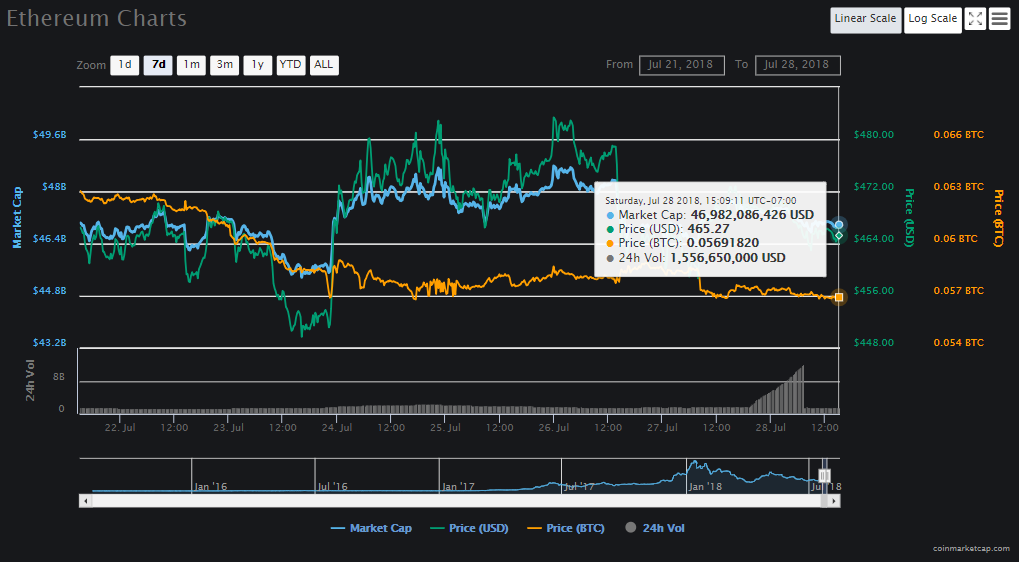The width and height of the screenshot is (1019, 562).
Task: Click the $49.6B market cap axis label
Action: point(49,135)
